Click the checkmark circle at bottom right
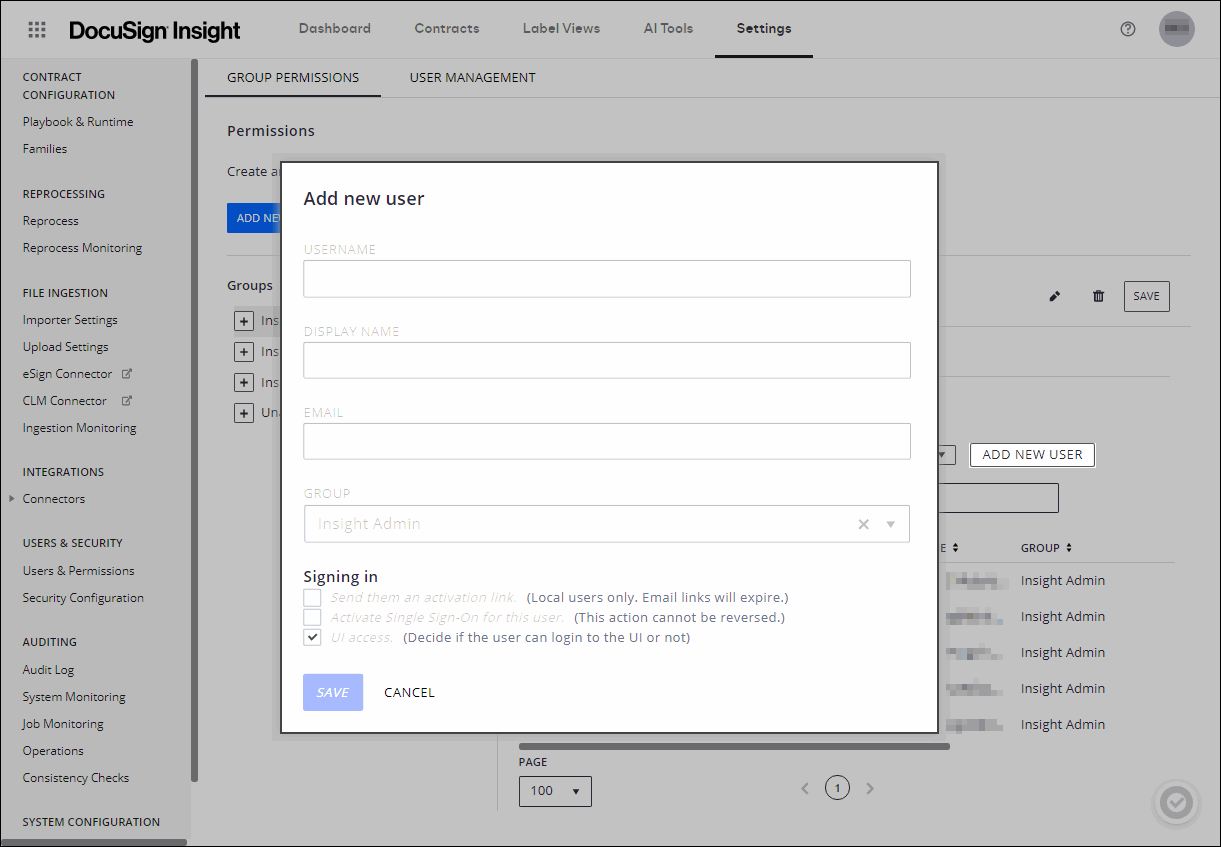This screenshot has height=847, width=1221. pos(1176,803)
